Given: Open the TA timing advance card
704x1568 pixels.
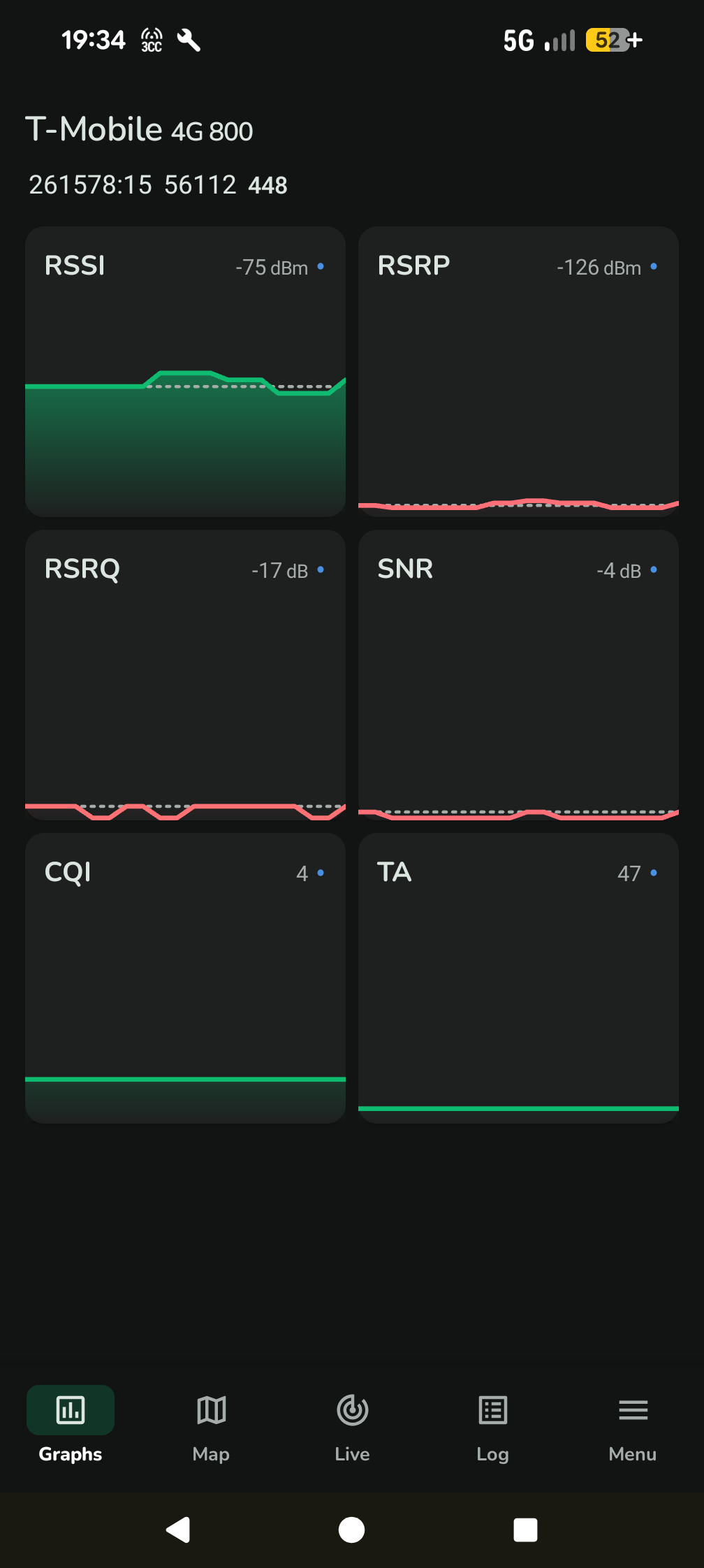Looking at the screenshot, I should click(x=518, y=978).
